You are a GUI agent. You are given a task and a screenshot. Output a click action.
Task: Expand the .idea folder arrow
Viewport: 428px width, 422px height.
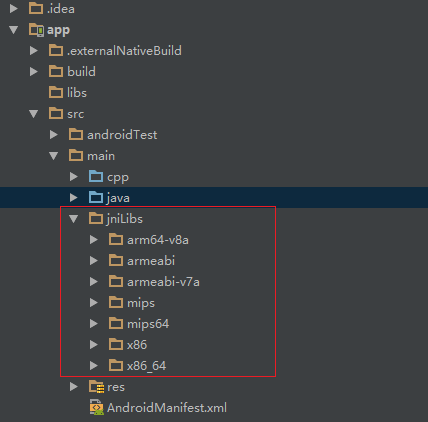14,8
